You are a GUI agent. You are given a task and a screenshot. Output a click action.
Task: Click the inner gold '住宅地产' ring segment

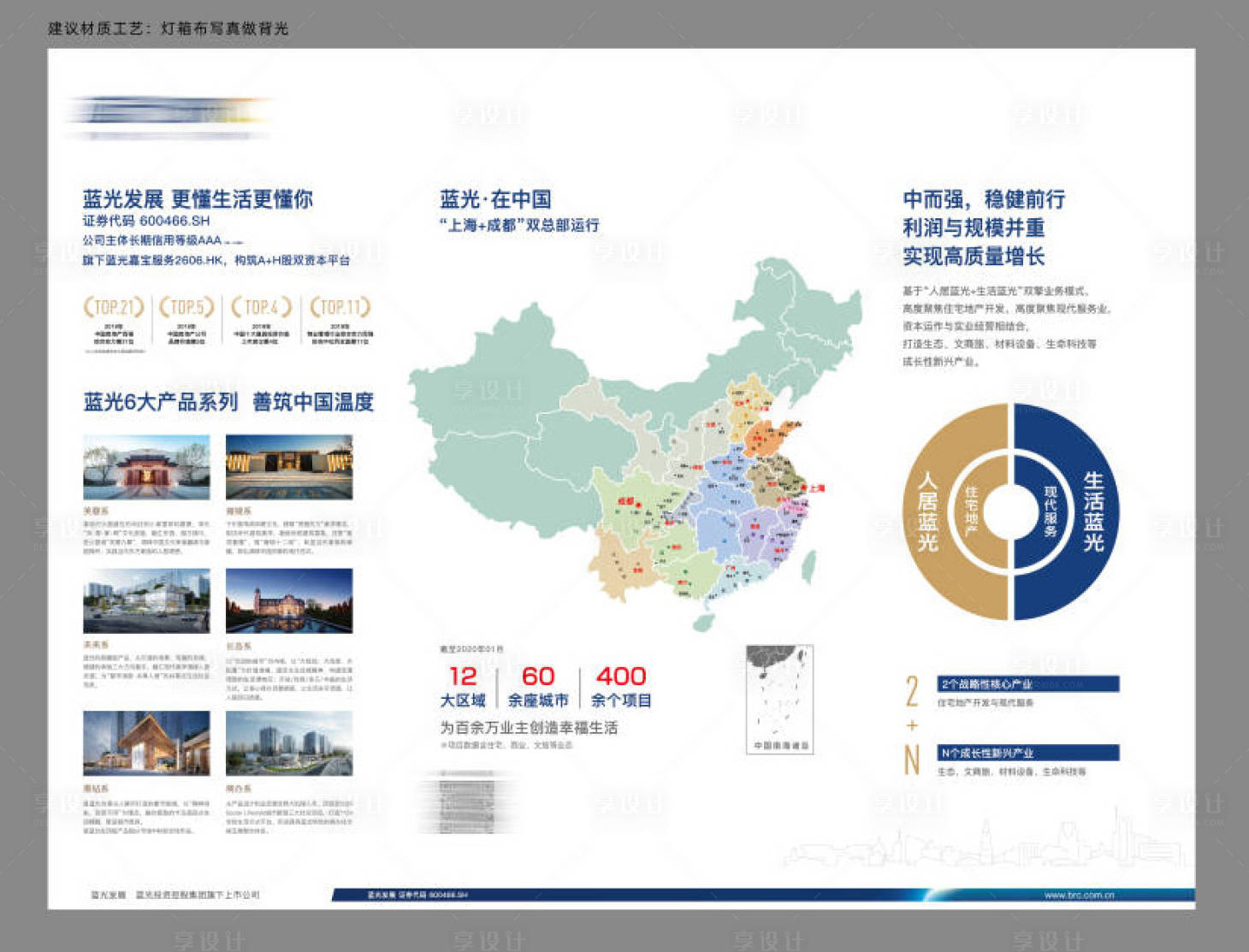[x=970, y=511]
